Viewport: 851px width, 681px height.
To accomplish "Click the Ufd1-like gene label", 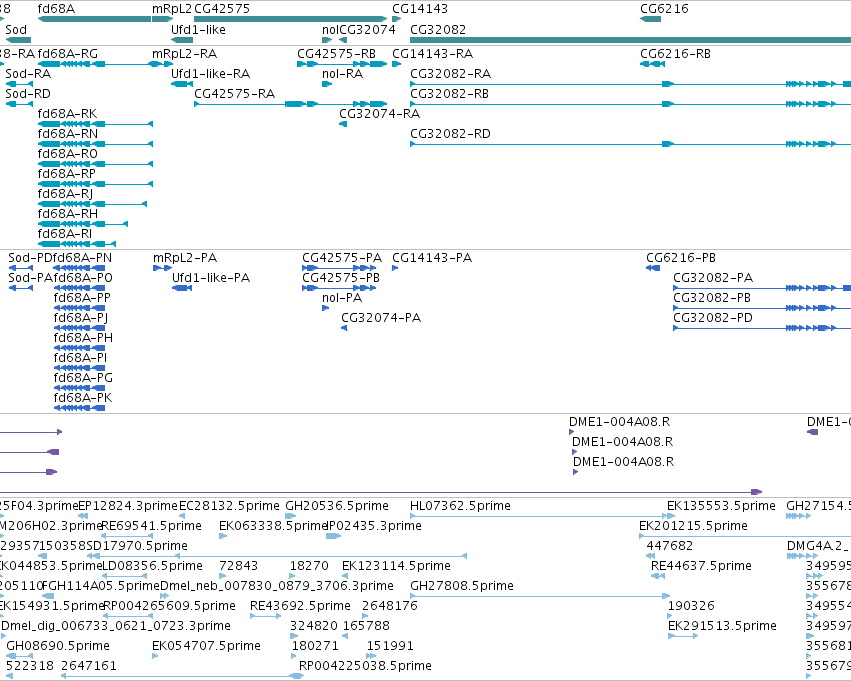I will [198, 30].
